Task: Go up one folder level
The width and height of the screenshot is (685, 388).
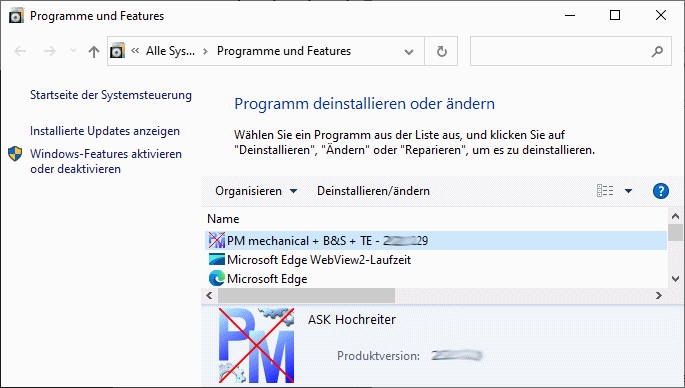Action: (x=93, y=52)
